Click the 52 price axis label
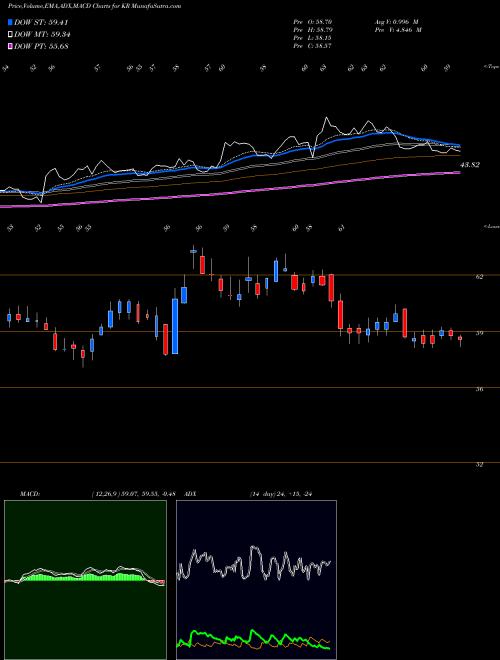500x660 pixels. click(x=479, y=464)
